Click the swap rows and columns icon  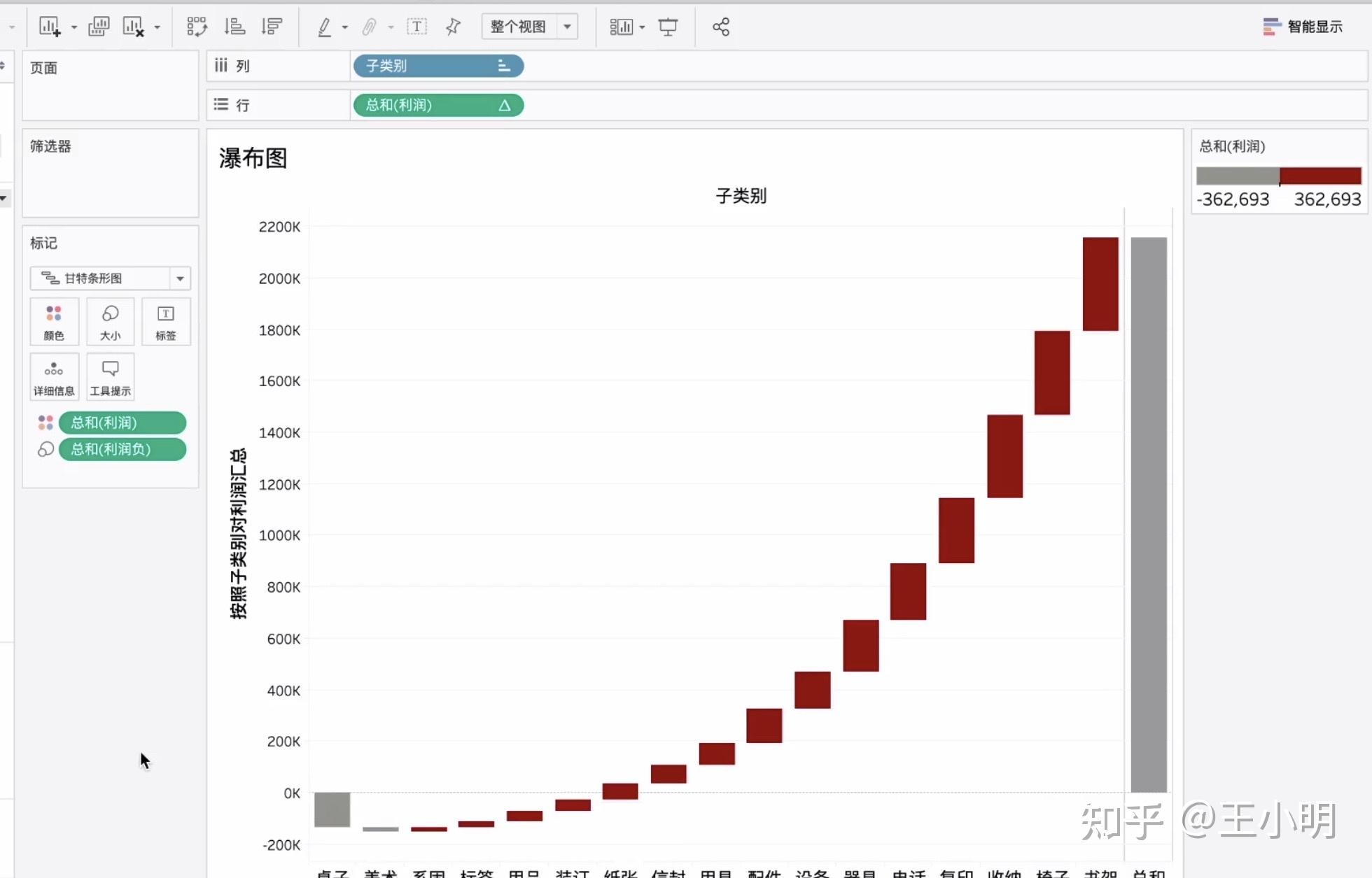pos(197,27)
